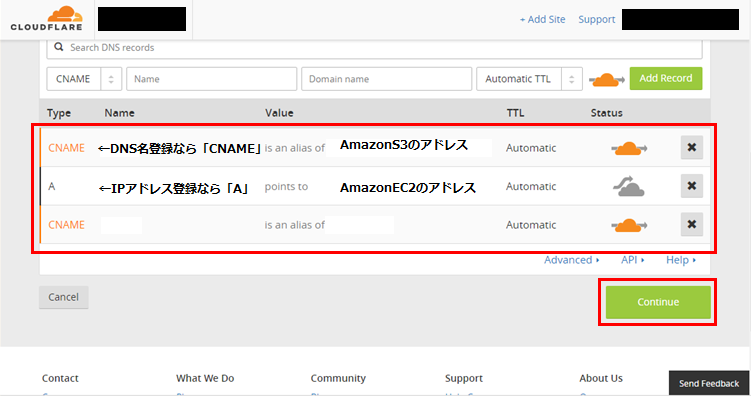The width and height of the screenshot is (751, 396).
Task: Toggle orange cloud for last CNAME row
Action: 629,225
